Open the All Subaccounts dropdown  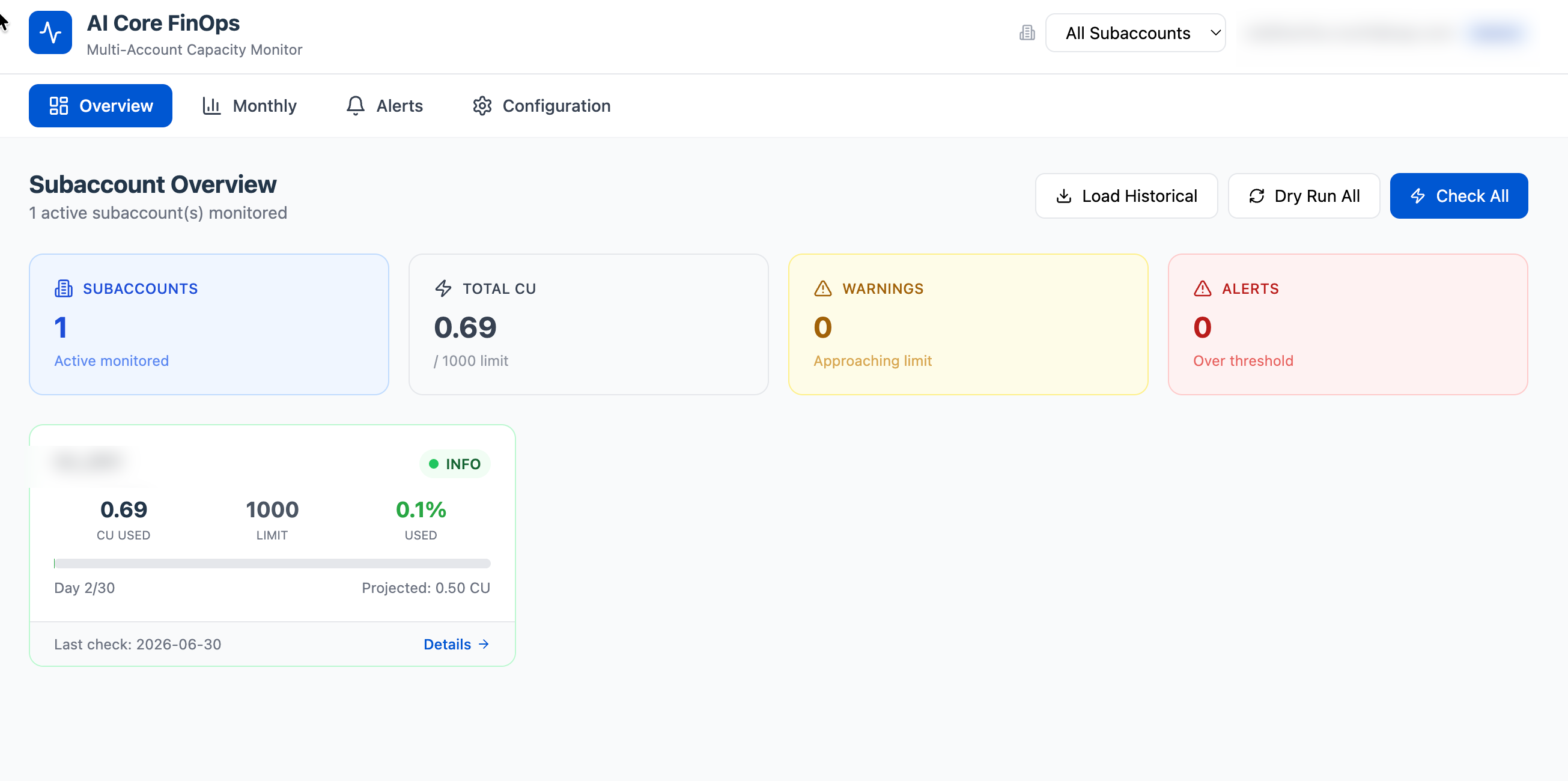tap(1135, 33)
